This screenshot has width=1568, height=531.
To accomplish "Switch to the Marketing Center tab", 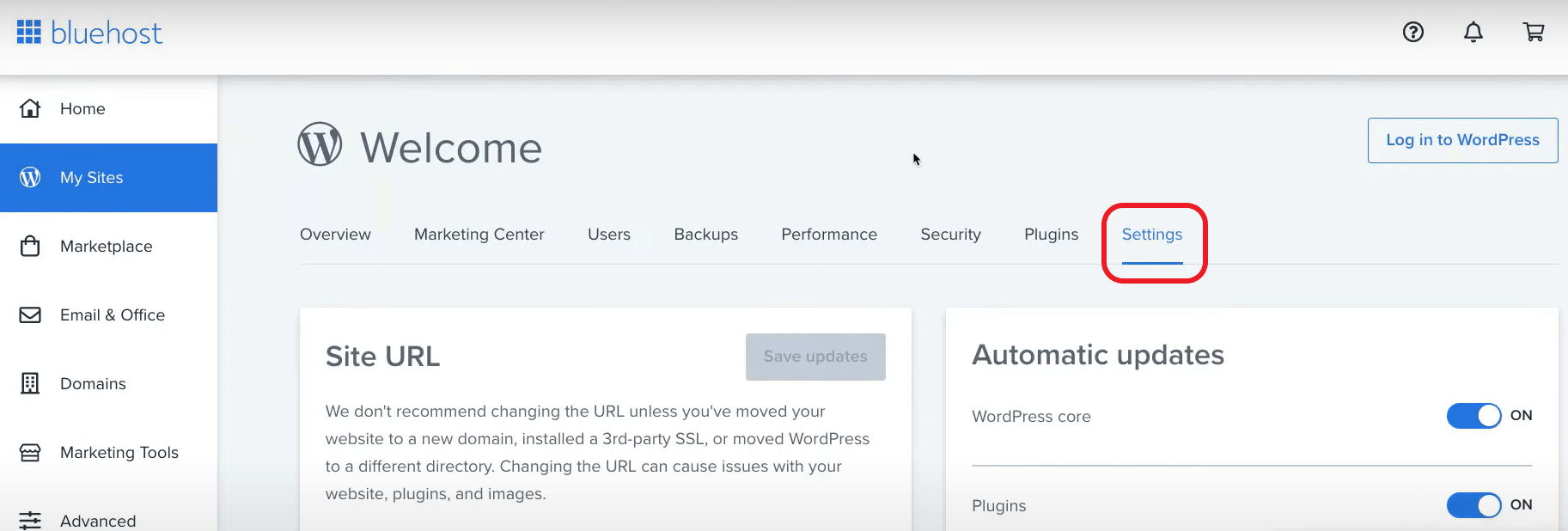I will tap(479, 235).
